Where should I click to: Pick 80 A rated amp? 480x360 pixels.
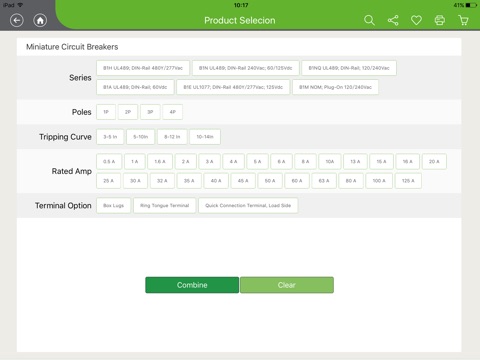click(351, 181)
